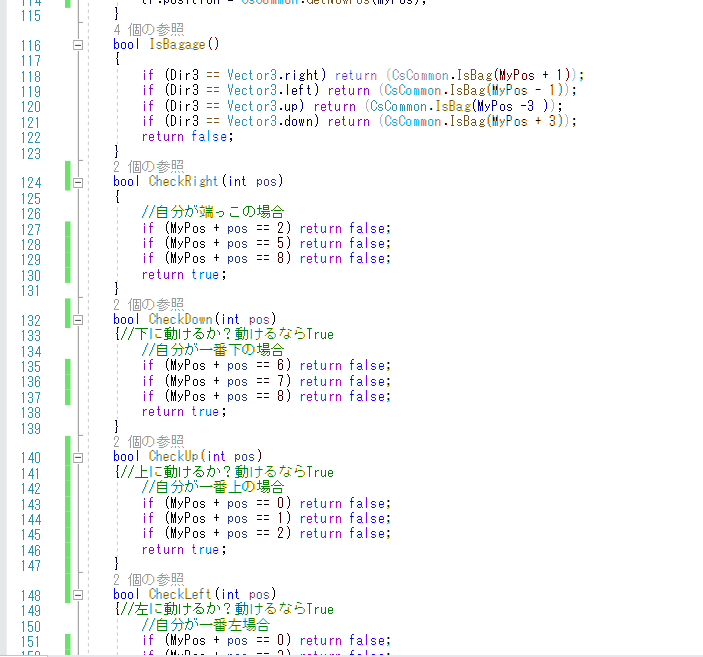This screenshot has height=657, width=703.
Task: Collapse the CheckDown method outline
Action: pyautogui.click(x=78, y=320)
